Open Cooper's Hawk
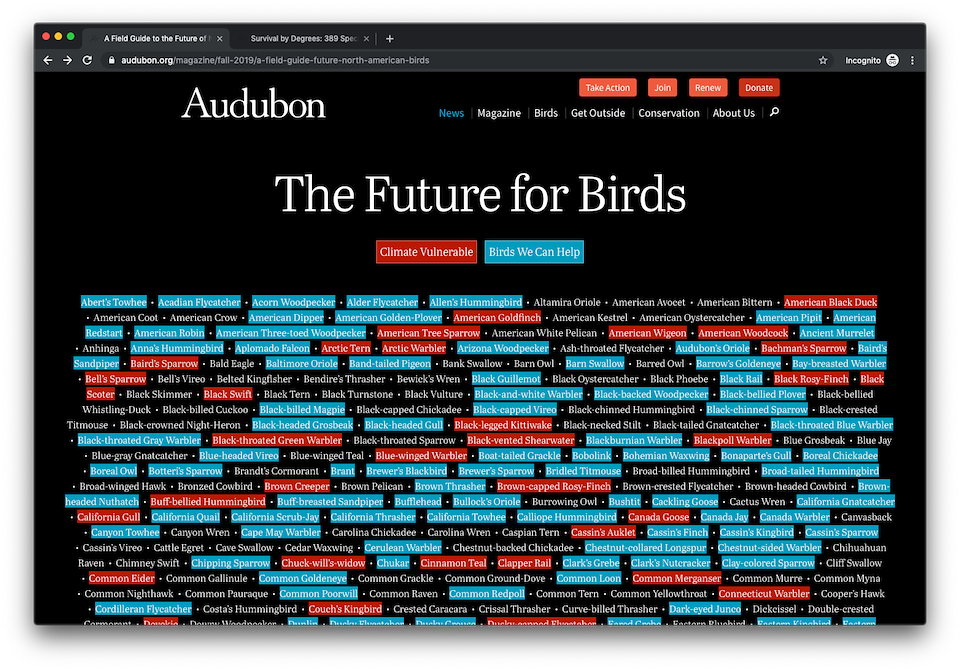The height and width of the screenshot is (670, 960). point(853,593)
